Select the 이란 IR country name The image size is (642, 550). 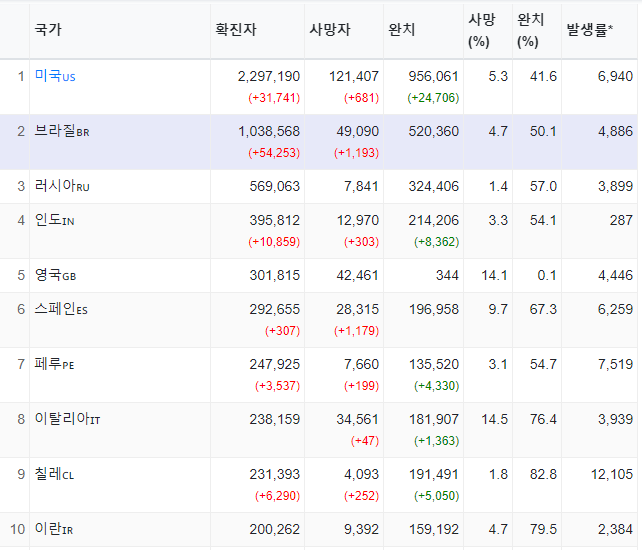(x=54, y=529)
